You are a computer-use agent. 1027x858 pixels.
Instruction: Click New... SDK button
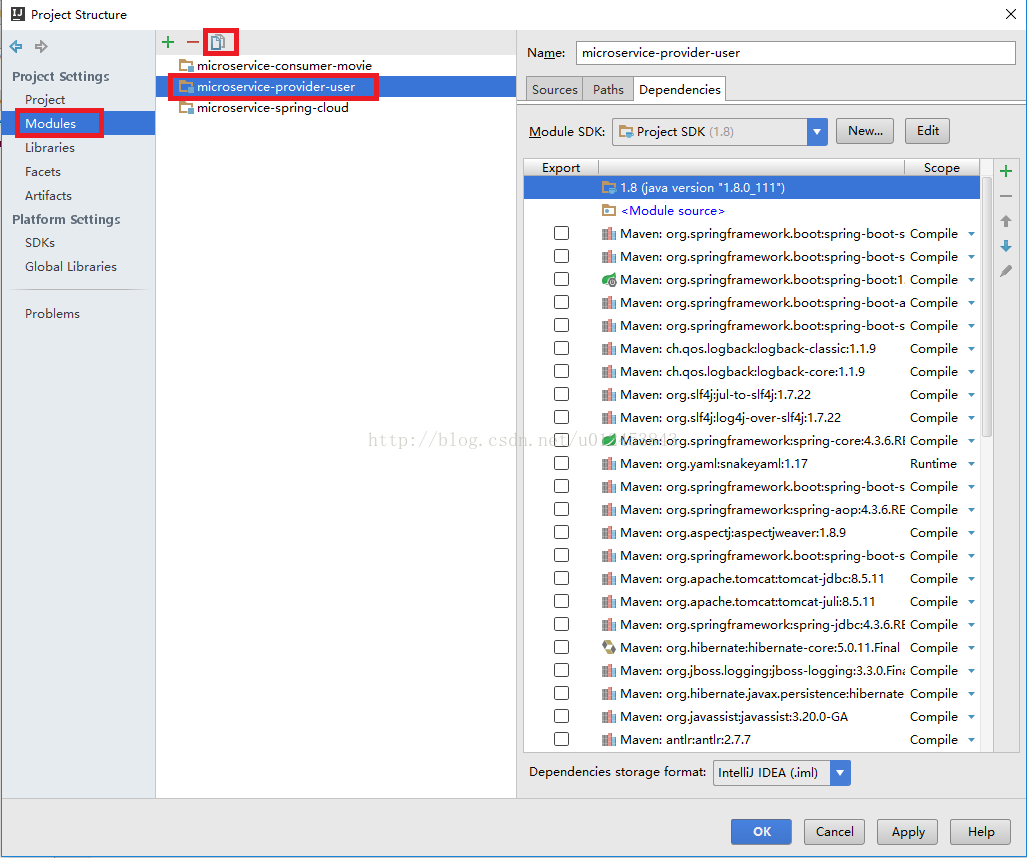click(865, 131)
